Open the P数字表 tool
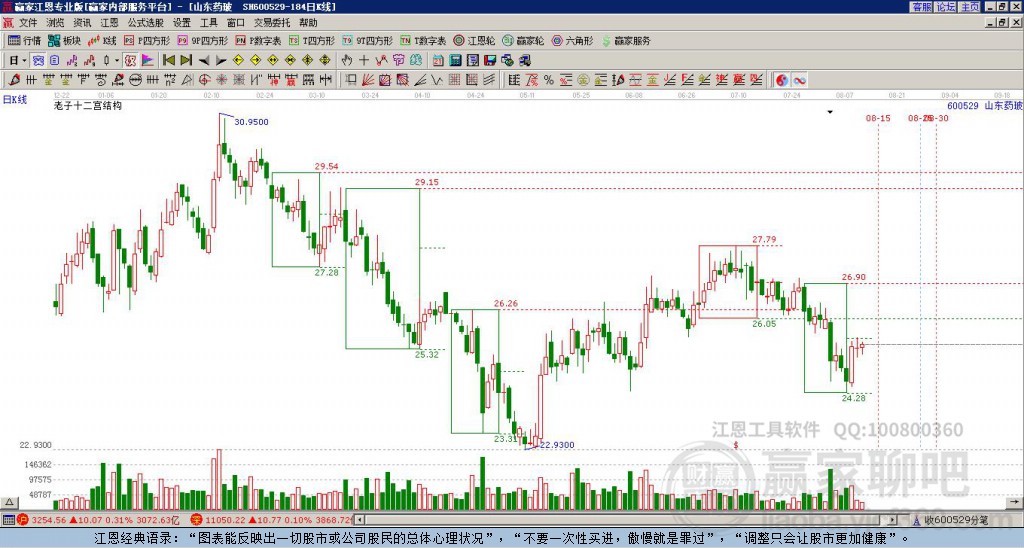Screen dimensions: 1024x548 (258, 40)
